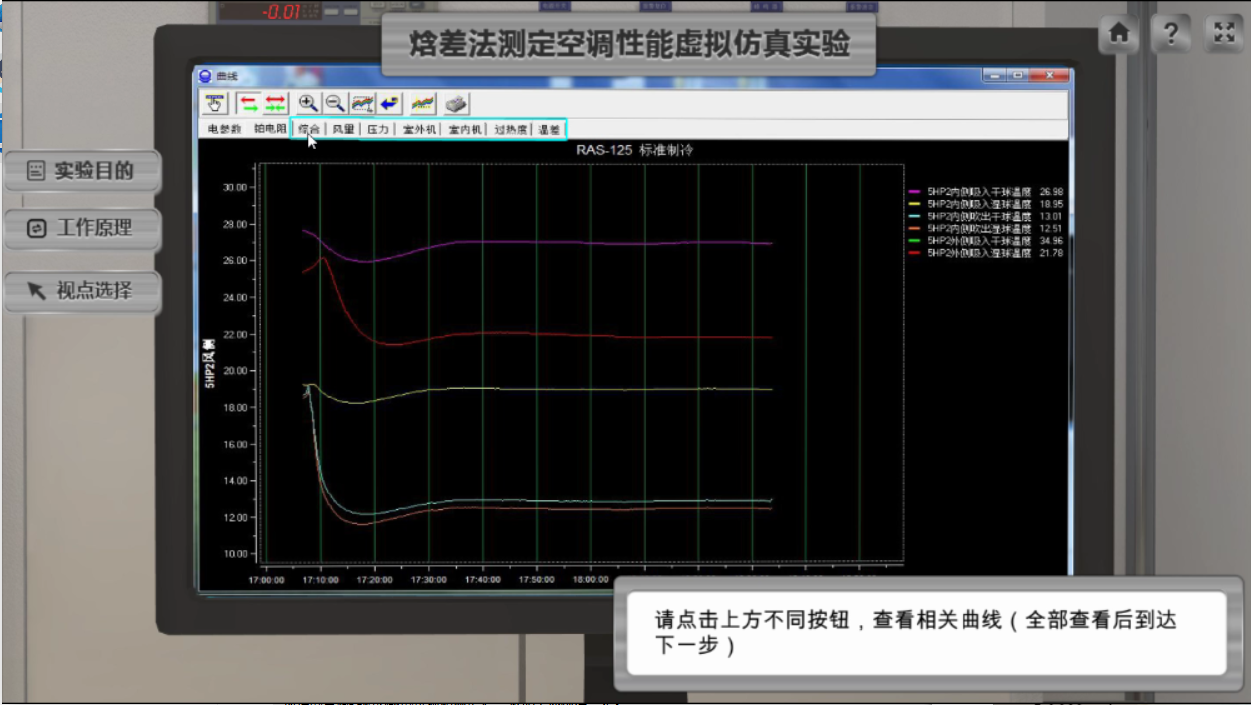Zoom in on the curve chart
This screenshot has width=1251, height=705.
pyautogui.click(x=308, y=103)
